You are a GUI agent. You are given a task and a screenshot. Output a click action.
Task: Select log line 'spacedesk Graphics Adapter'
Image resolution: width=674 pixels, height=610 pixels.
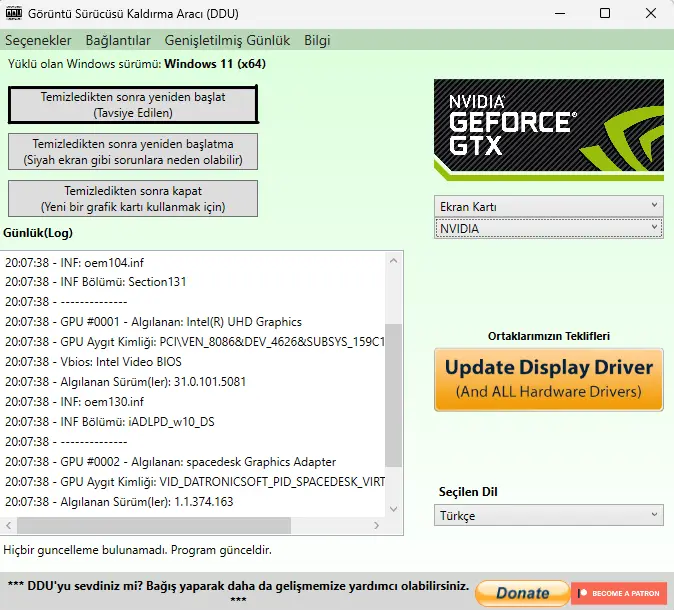tap(171, 462)
